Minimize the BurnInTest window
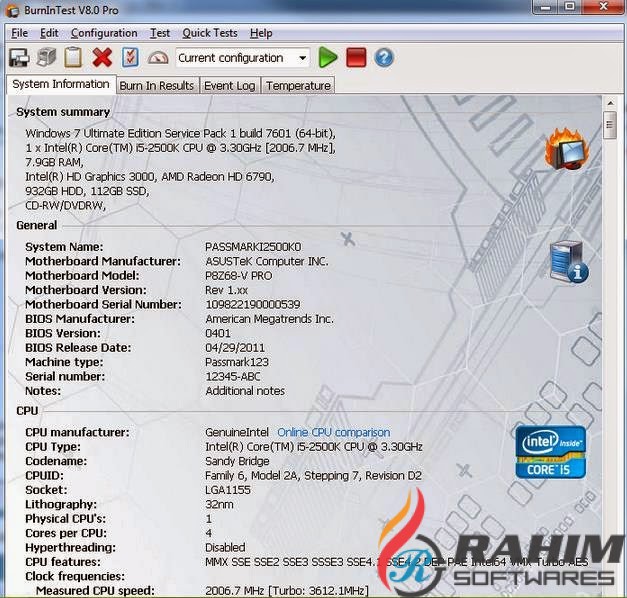 [x=545, y=7]
